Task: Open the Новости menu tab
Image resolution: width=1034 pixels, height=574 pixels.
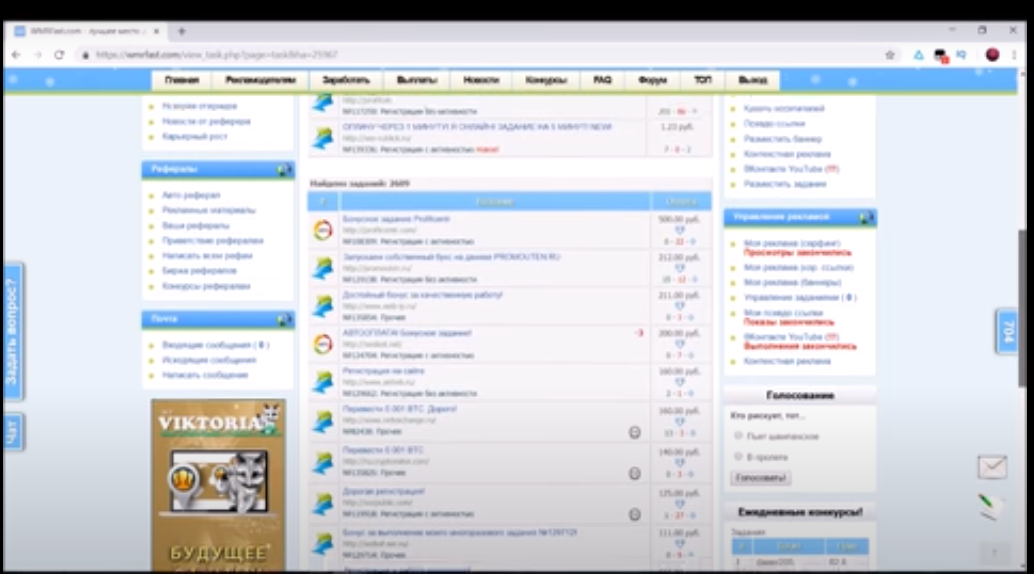Action: (481, 80)
